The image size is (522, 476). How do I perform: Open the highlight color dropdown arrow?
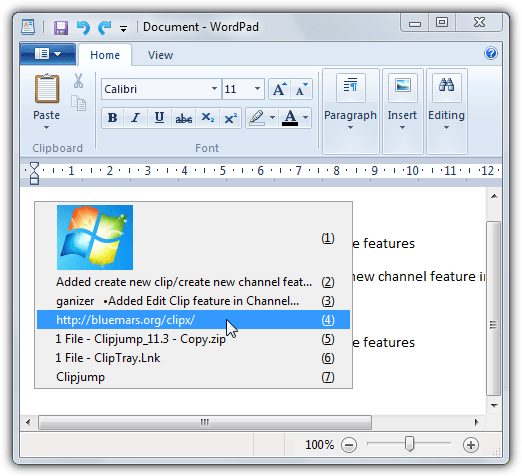coord(272,118)
